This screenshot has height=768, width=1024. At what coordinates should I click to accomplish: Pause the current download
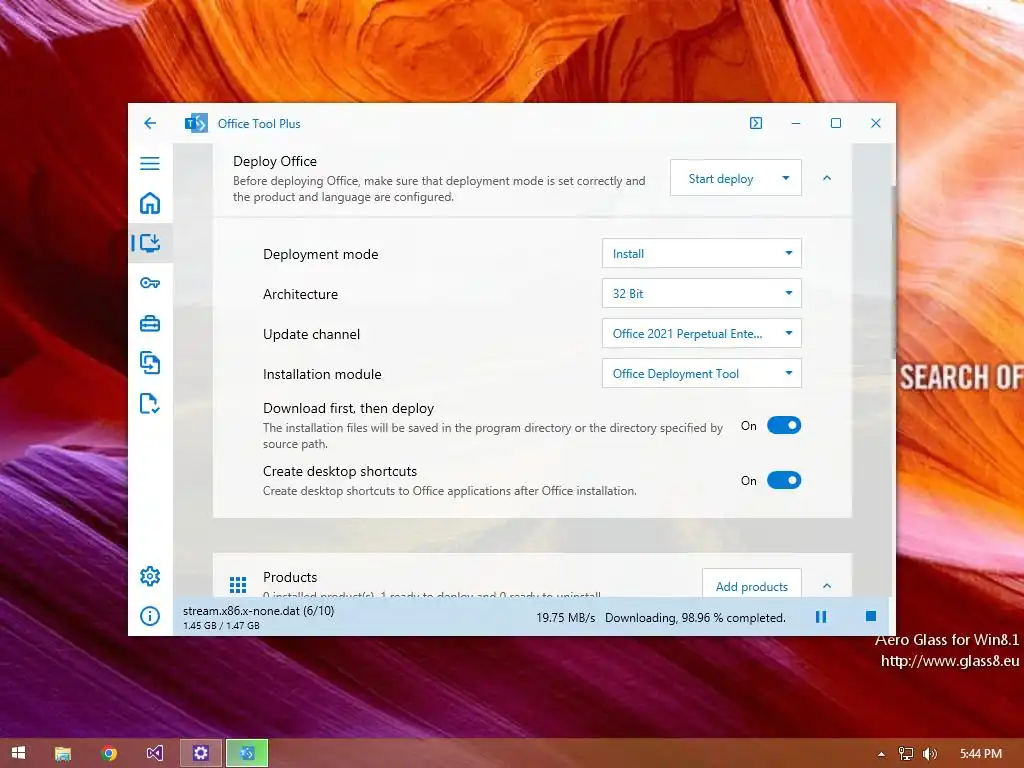(821, 616)
